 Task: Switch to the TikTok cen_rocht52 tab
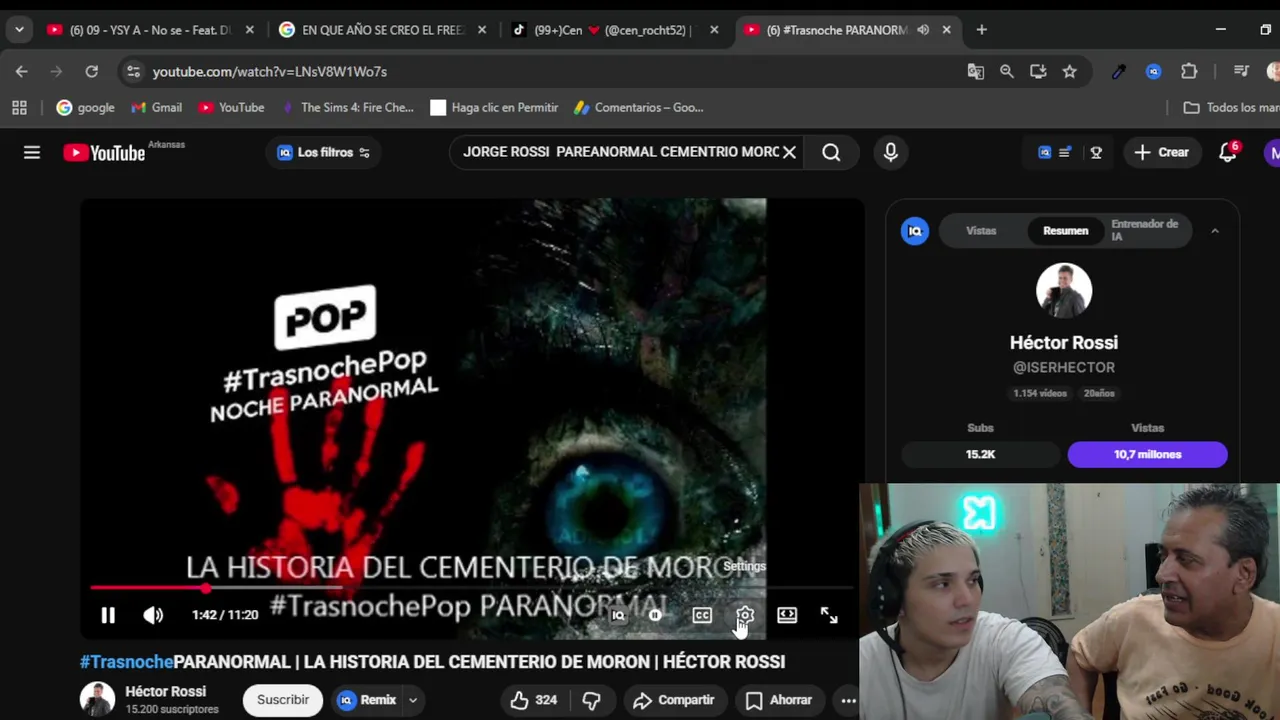(x=613, y=30)
